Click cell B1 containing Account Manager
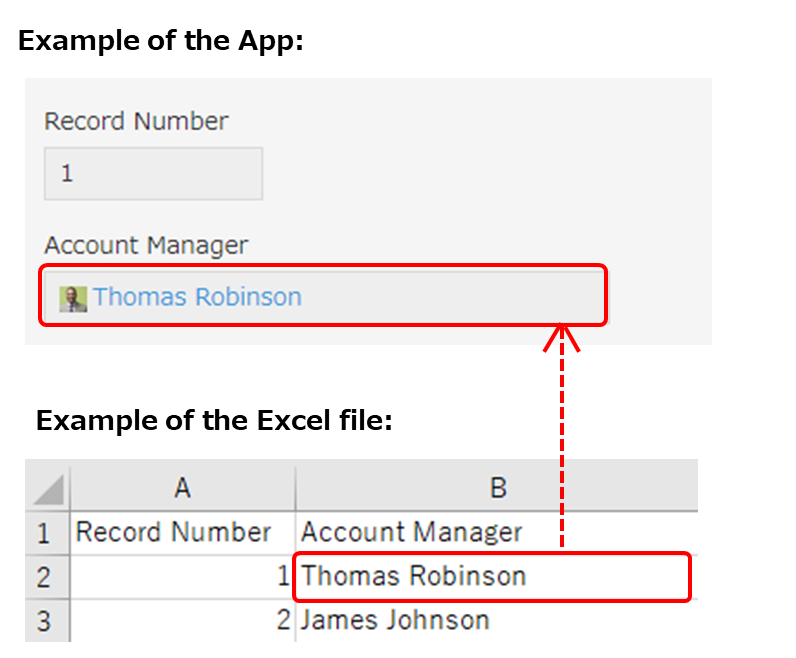Viewport: 796px width, 658px height. 412,533
